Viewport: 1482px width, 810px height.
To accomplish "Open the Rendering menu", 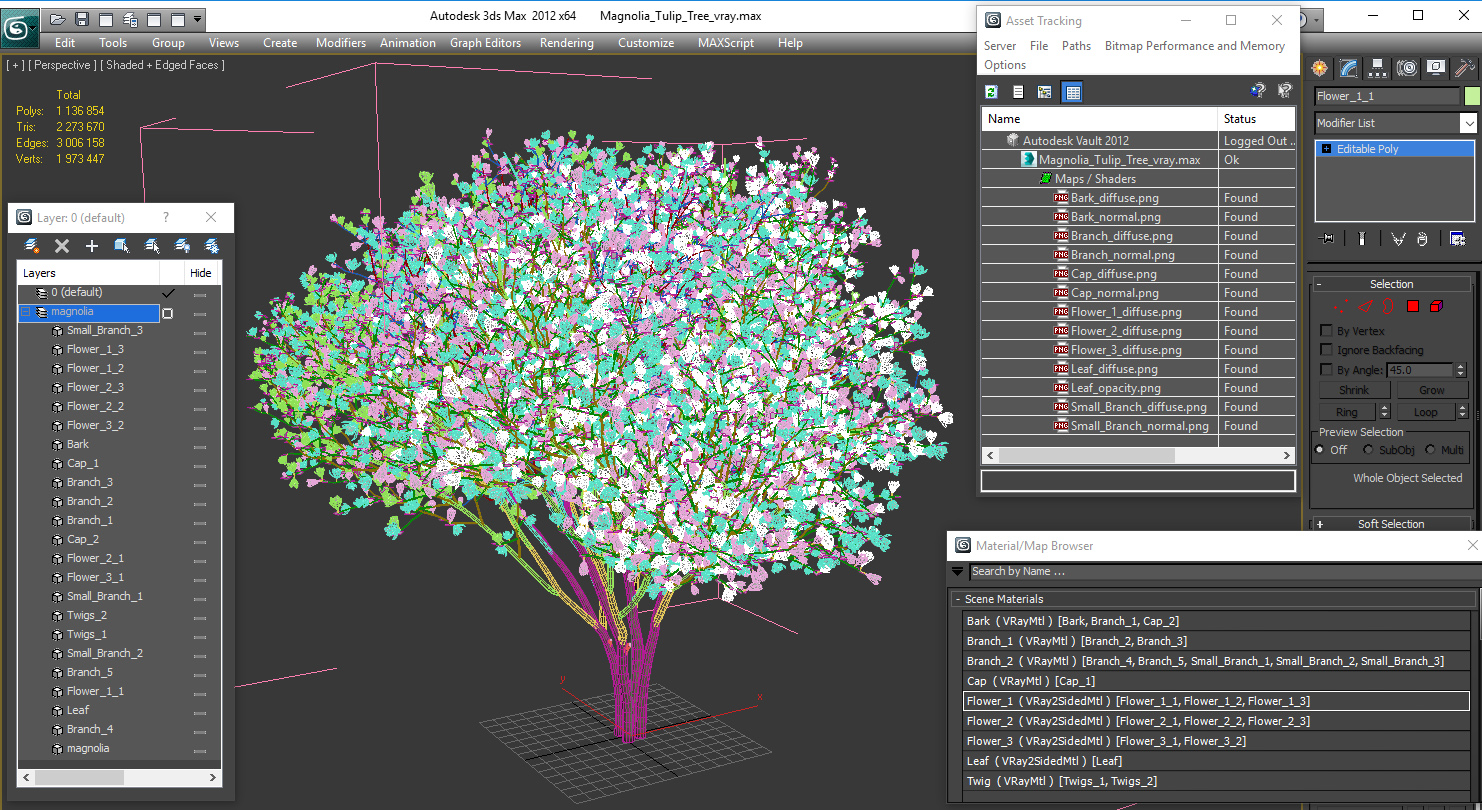I will 566,43.
